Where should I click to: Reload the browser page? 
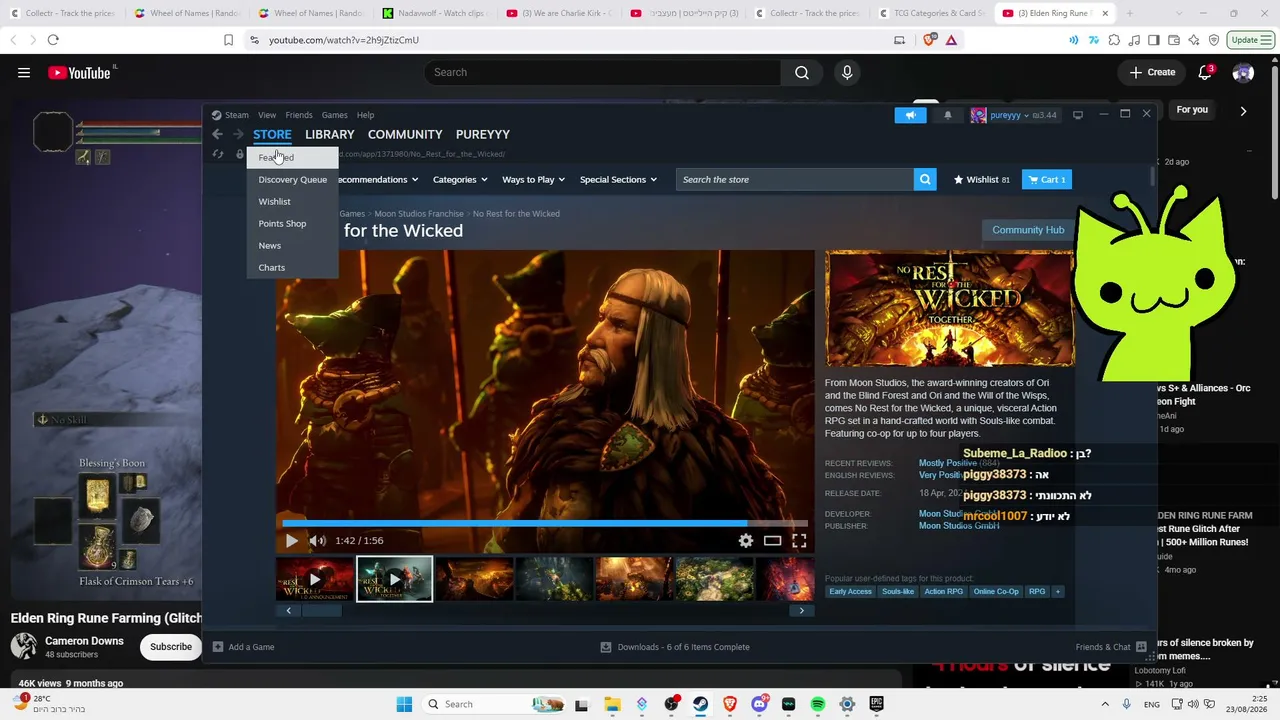point(53,40)
